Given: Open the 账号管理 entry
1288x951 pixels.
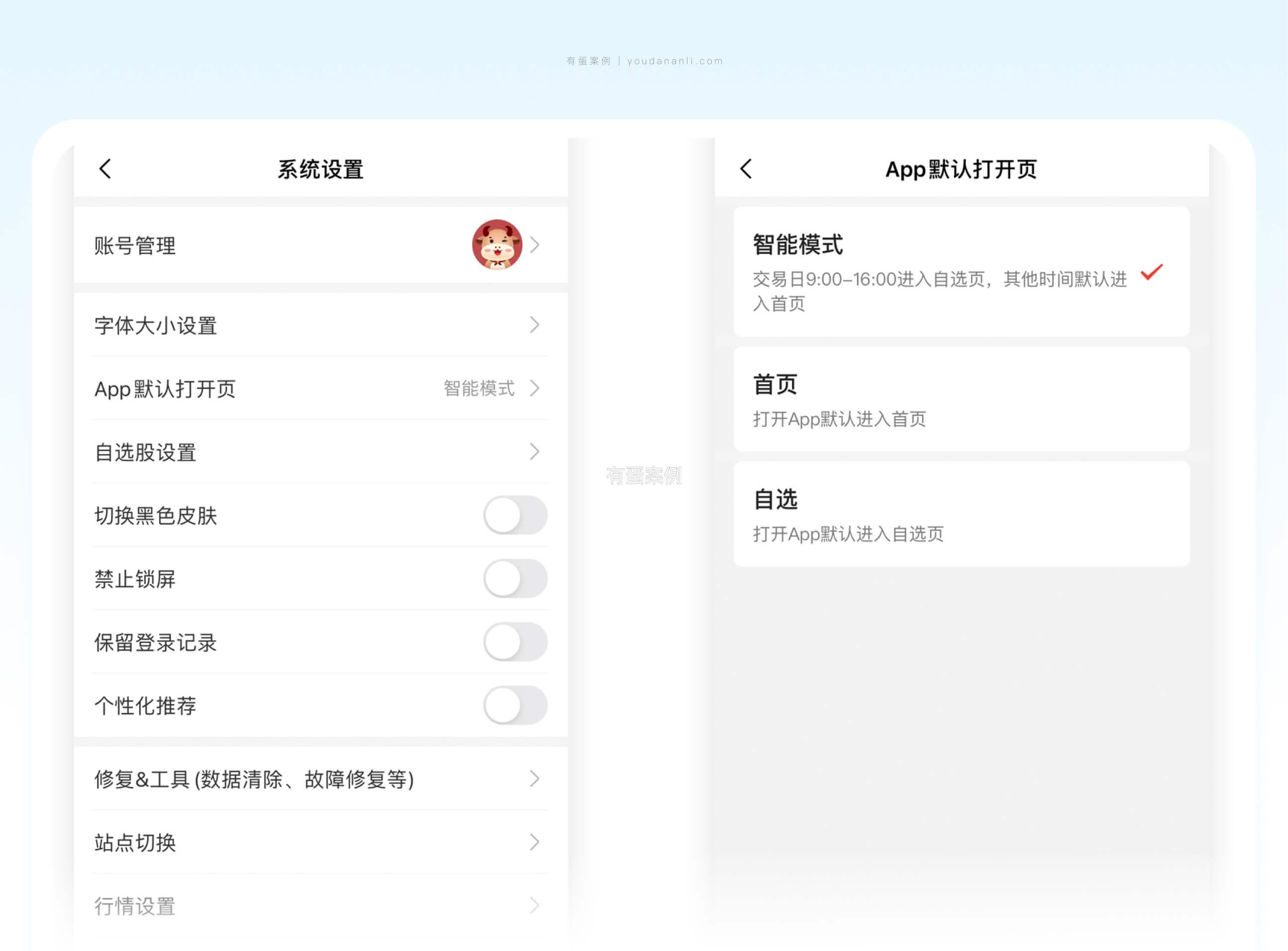Looking at the screenshot, I should pyautogui.click(x=136, y=246).
